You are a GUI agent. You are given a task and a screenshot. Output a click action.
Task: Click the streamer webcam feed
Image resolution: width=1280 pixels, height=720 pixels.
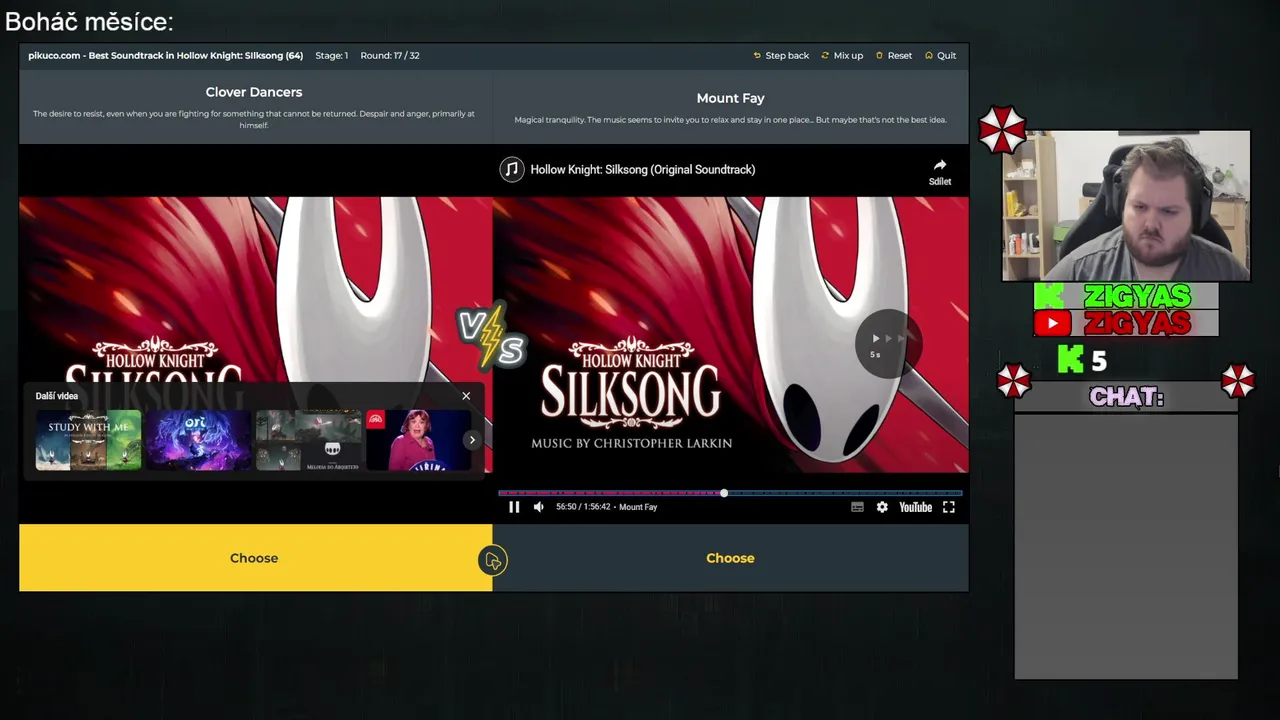click(x=1126, y=205)
